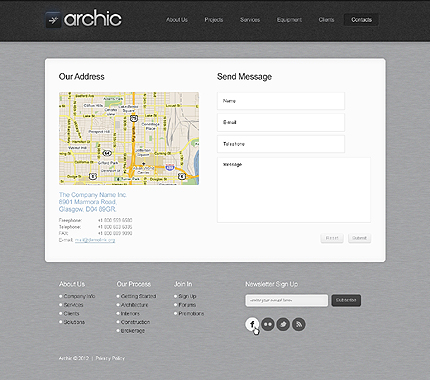Click 'The Company Name Inc.' address text
This screenshot has width=430, height=380.
click(93, 195)
